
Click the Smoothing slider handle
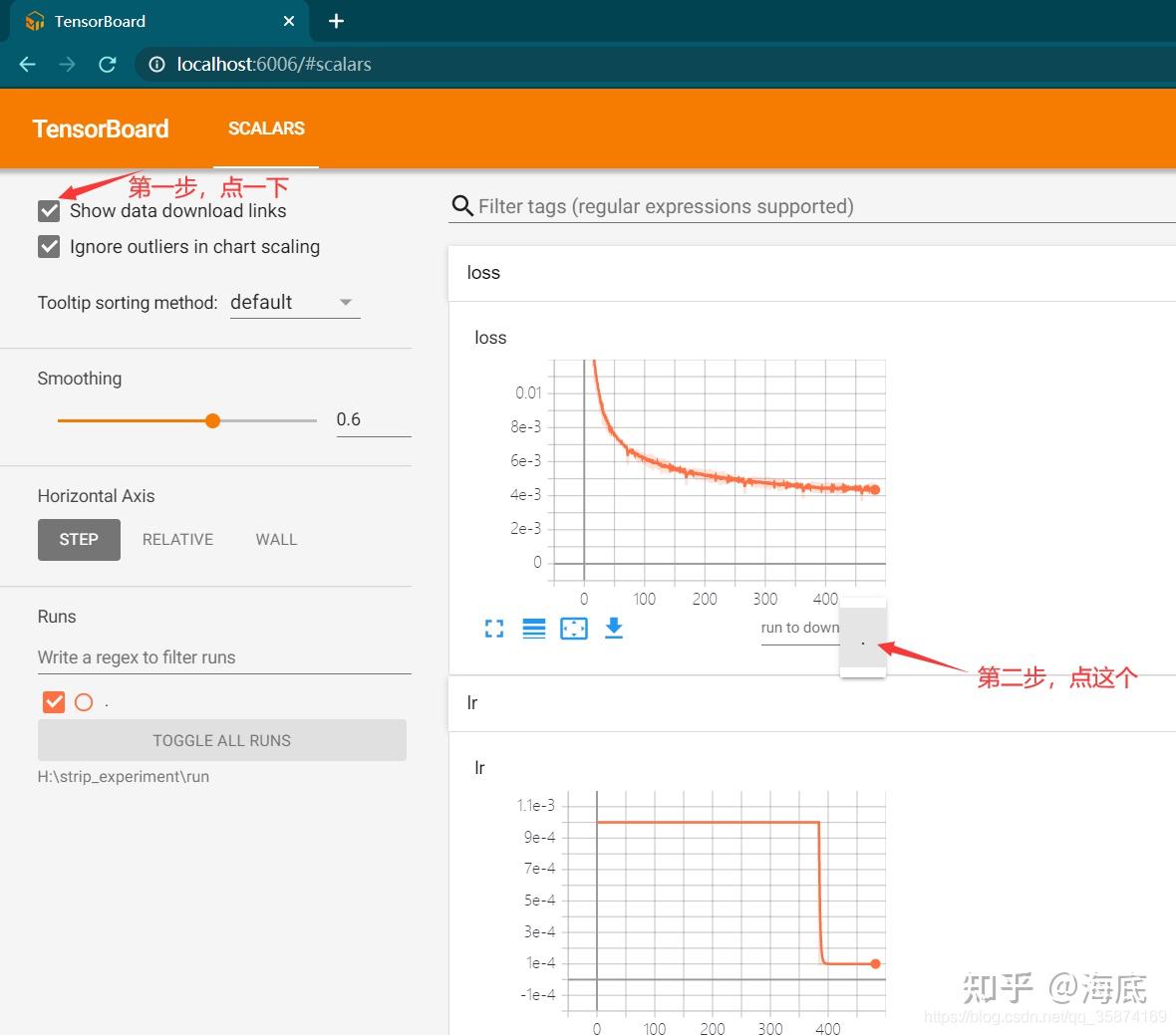click(213, 420)
